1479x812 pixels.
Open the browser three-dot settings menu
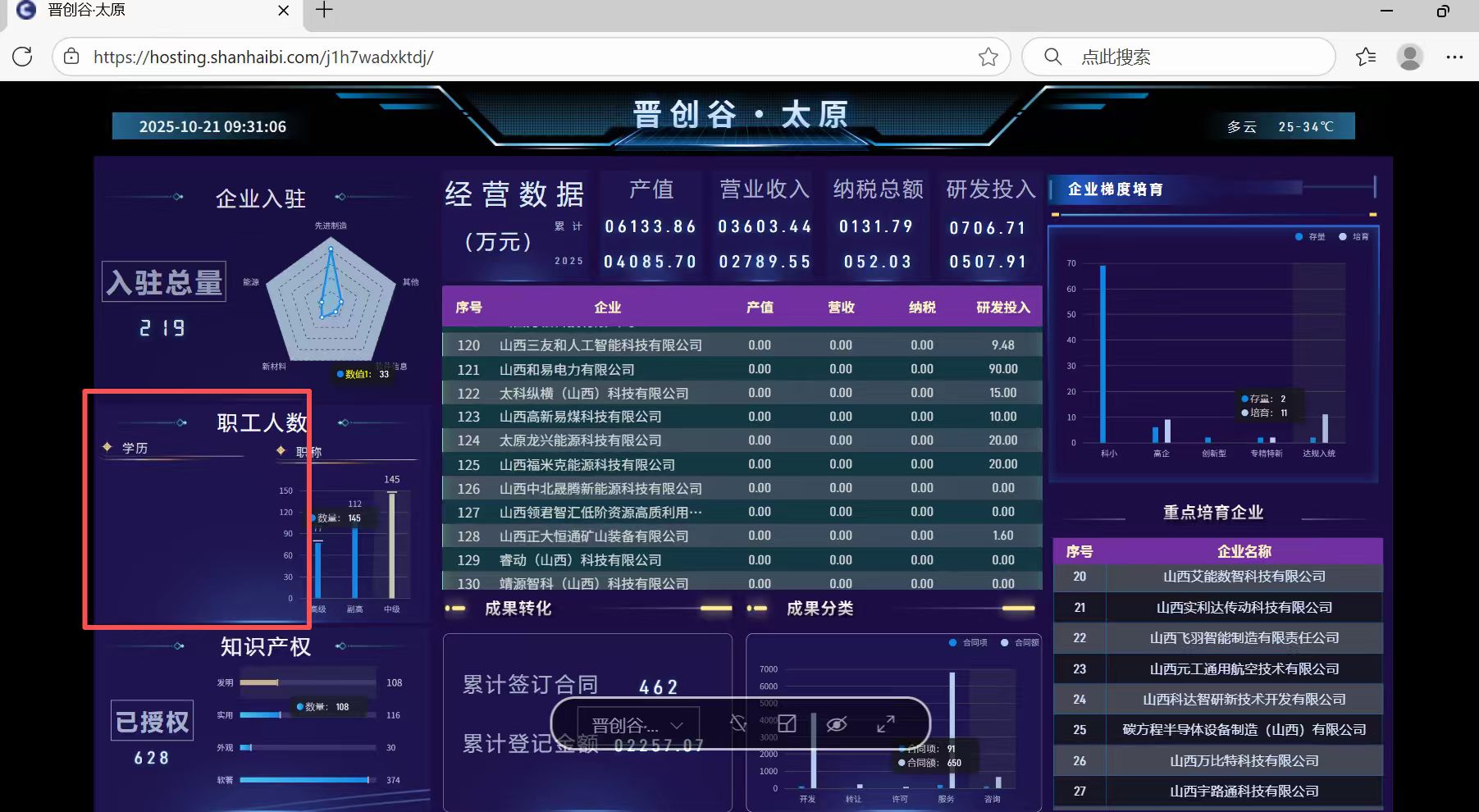coord(1454,57)
